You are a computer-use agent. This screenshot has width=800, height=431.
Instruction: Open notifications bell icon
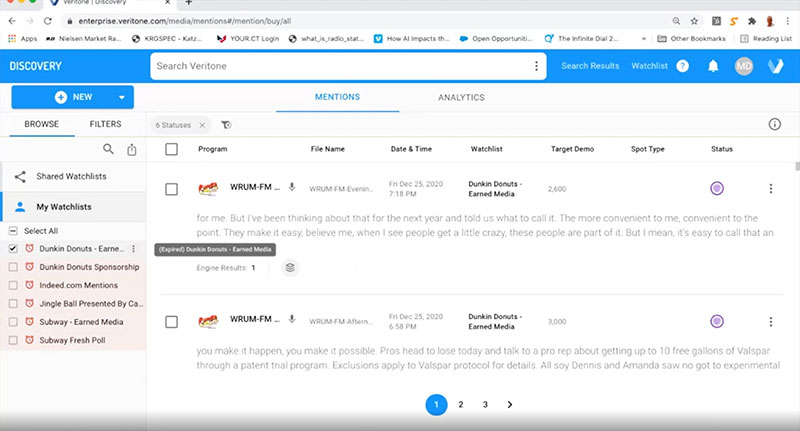click(713, 66)
